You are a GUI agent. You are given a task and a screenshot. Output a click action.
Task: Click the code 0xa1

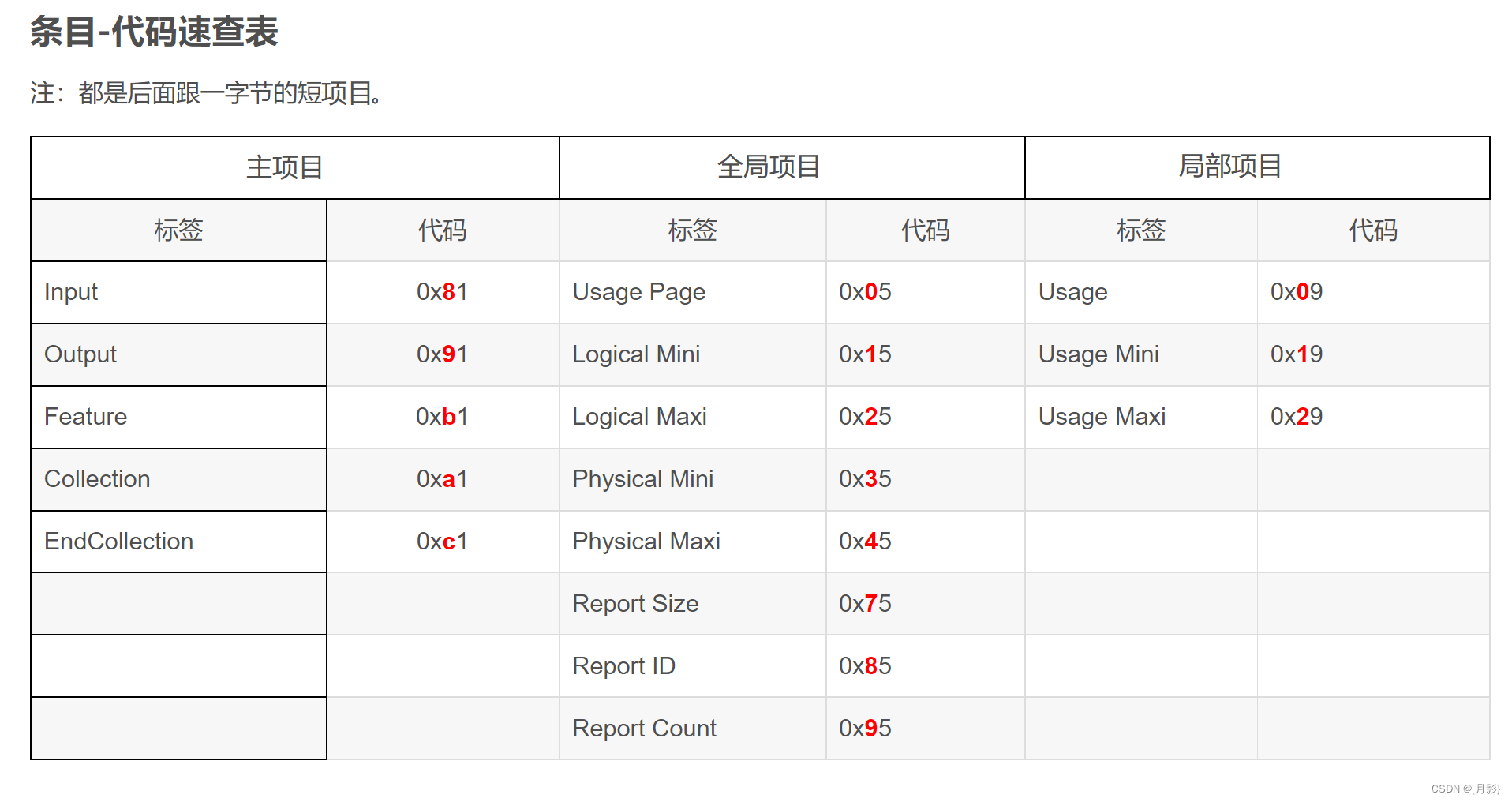[x=442, y=479]
